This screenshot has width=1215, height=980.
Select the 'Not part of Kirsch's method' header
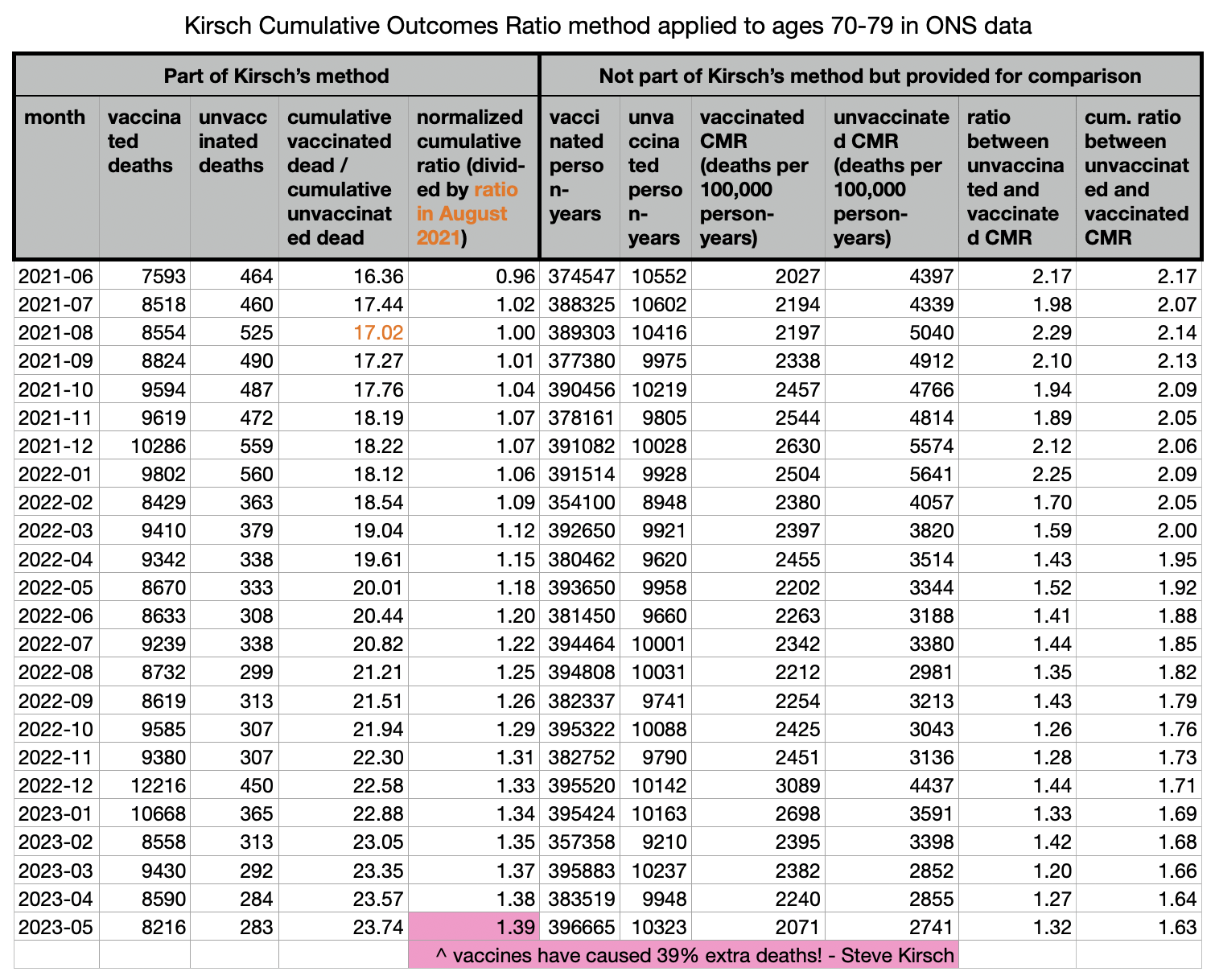870,76
